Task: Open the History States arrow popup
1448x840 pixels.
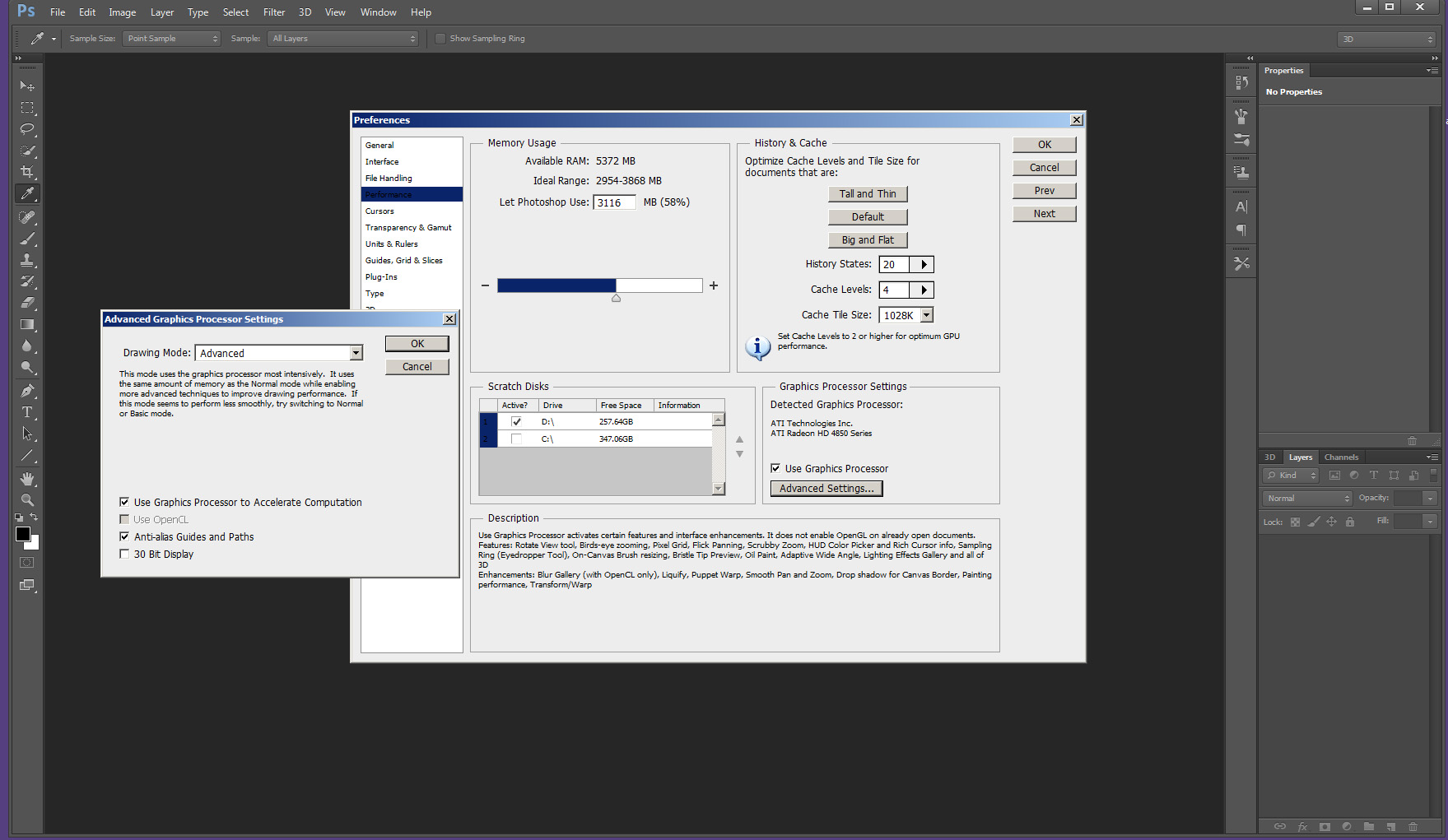Action: pyautogui.click(x=924, y=264)
